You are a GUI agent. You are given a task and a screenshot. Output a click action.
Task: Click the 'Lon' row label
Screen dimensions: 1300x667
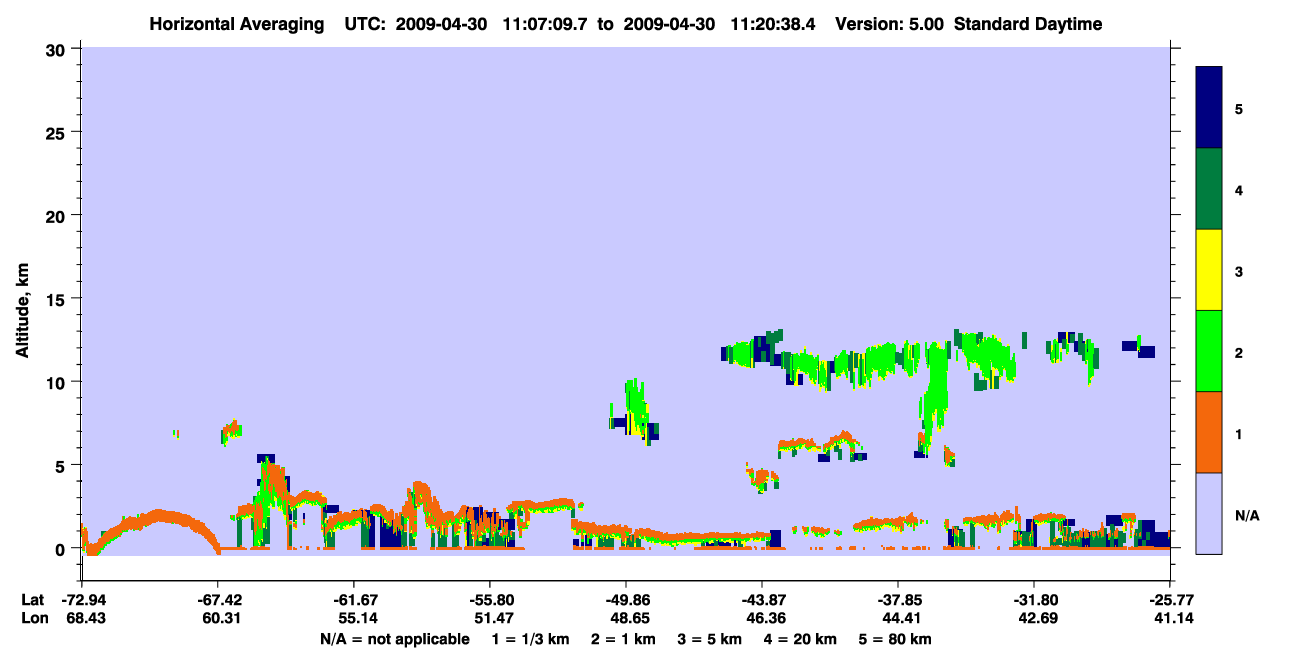pyautogui.click(x=33, y=618)
